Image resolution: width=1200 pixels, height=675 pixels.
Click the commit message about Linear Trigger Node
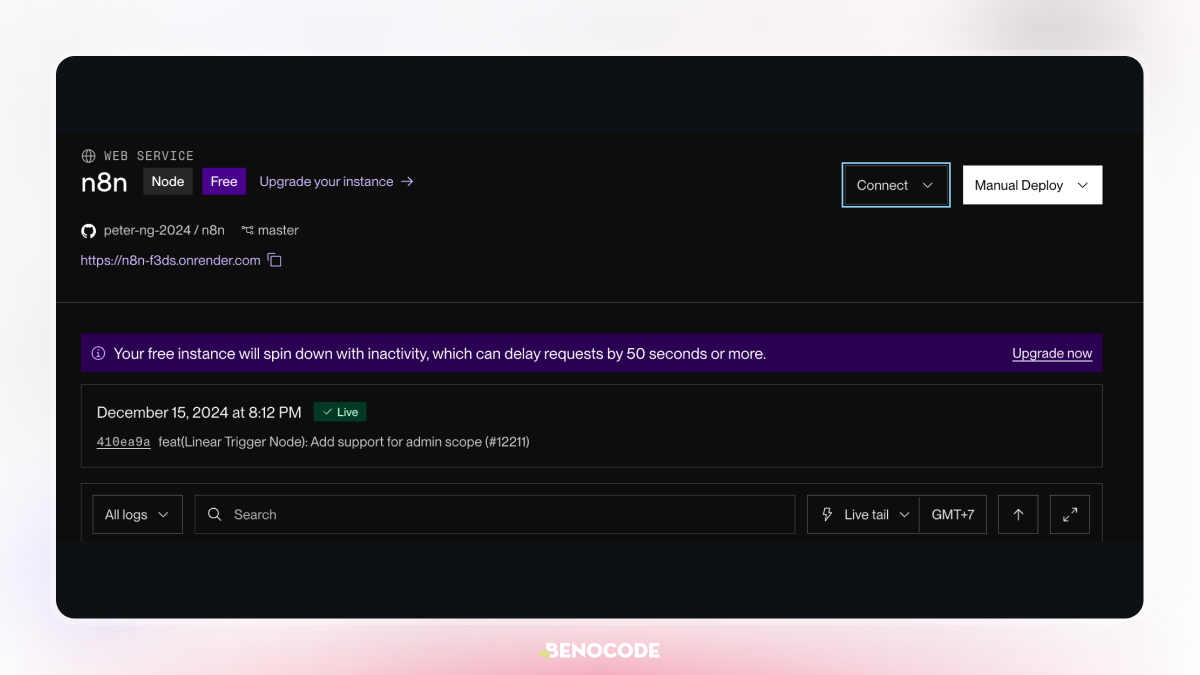coord(344,441)
